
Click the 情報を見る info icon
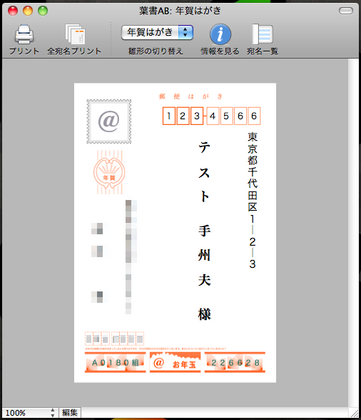220,34
